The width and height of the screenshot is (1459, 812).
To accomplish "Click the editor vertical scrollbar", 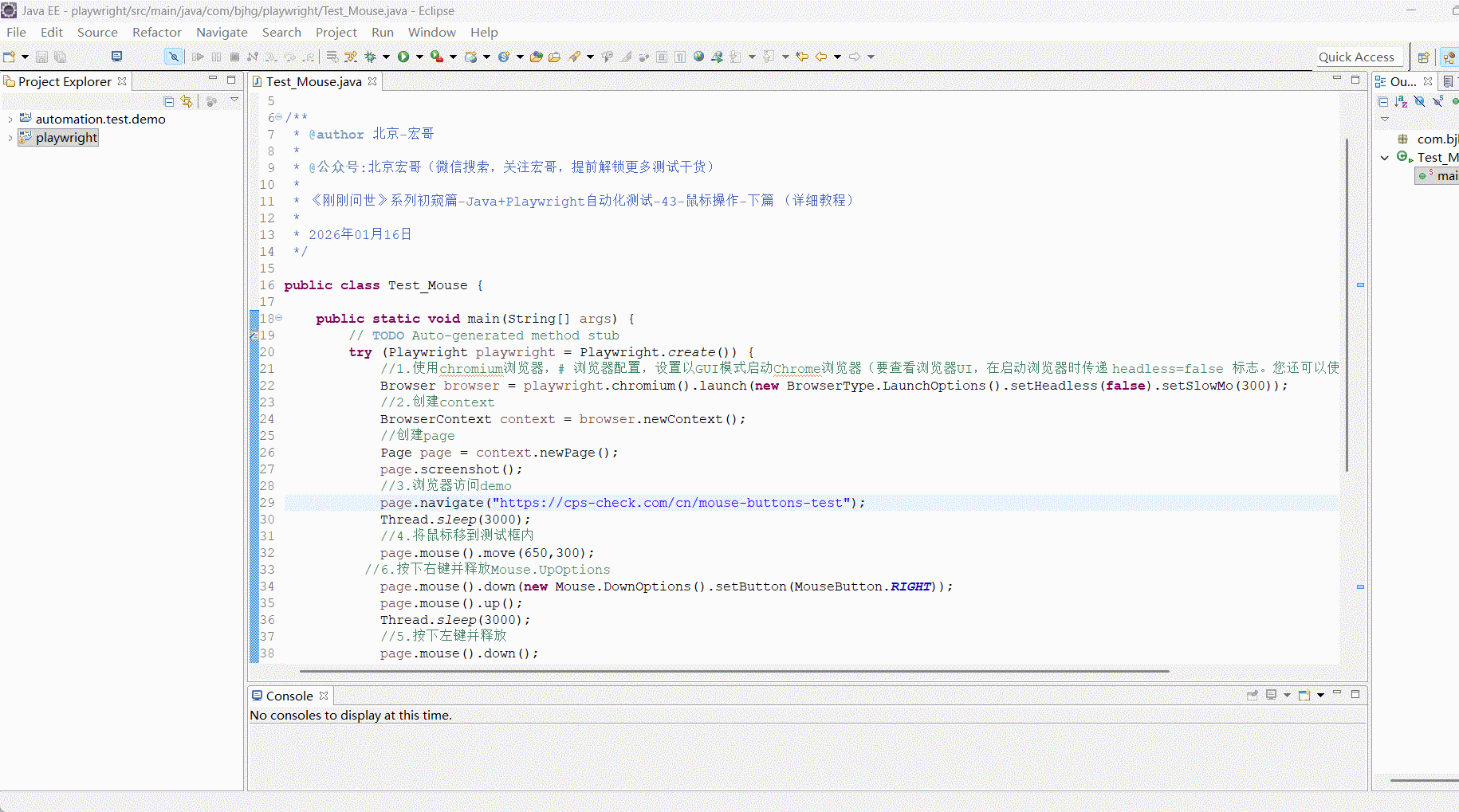I will click(1347, 304).
